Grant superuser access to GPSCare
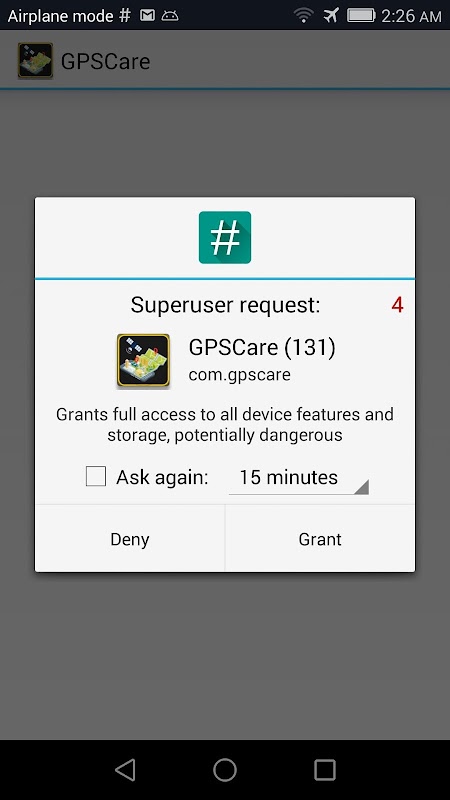The image size is (450, 800). (x=320, y=539)
